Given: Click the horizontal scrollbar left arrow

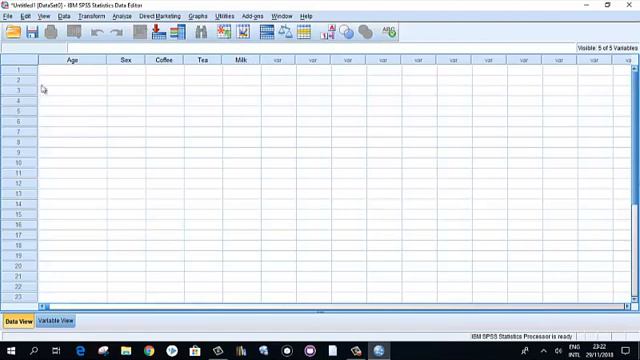Looking at the screenshot, I should pos(42,306).
